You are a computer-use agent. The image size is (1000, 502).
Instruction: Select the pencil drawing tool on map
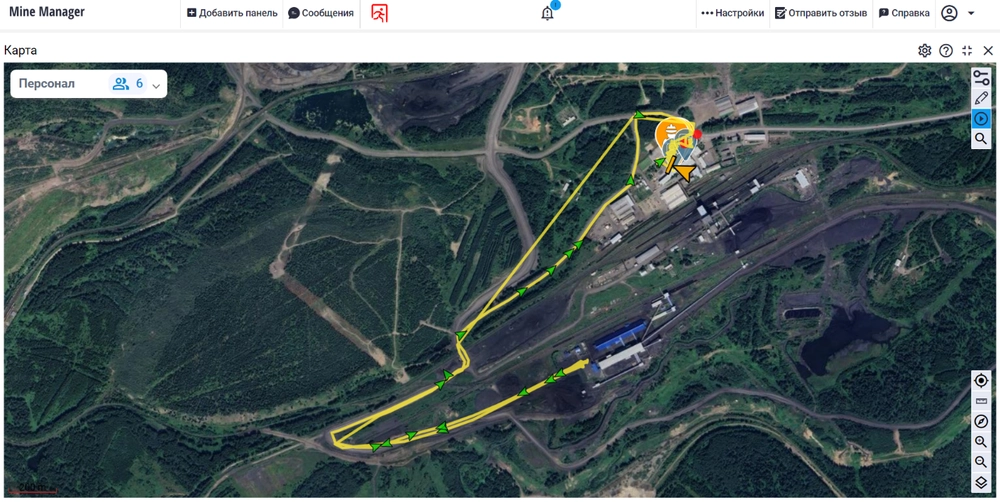[981, 98]
